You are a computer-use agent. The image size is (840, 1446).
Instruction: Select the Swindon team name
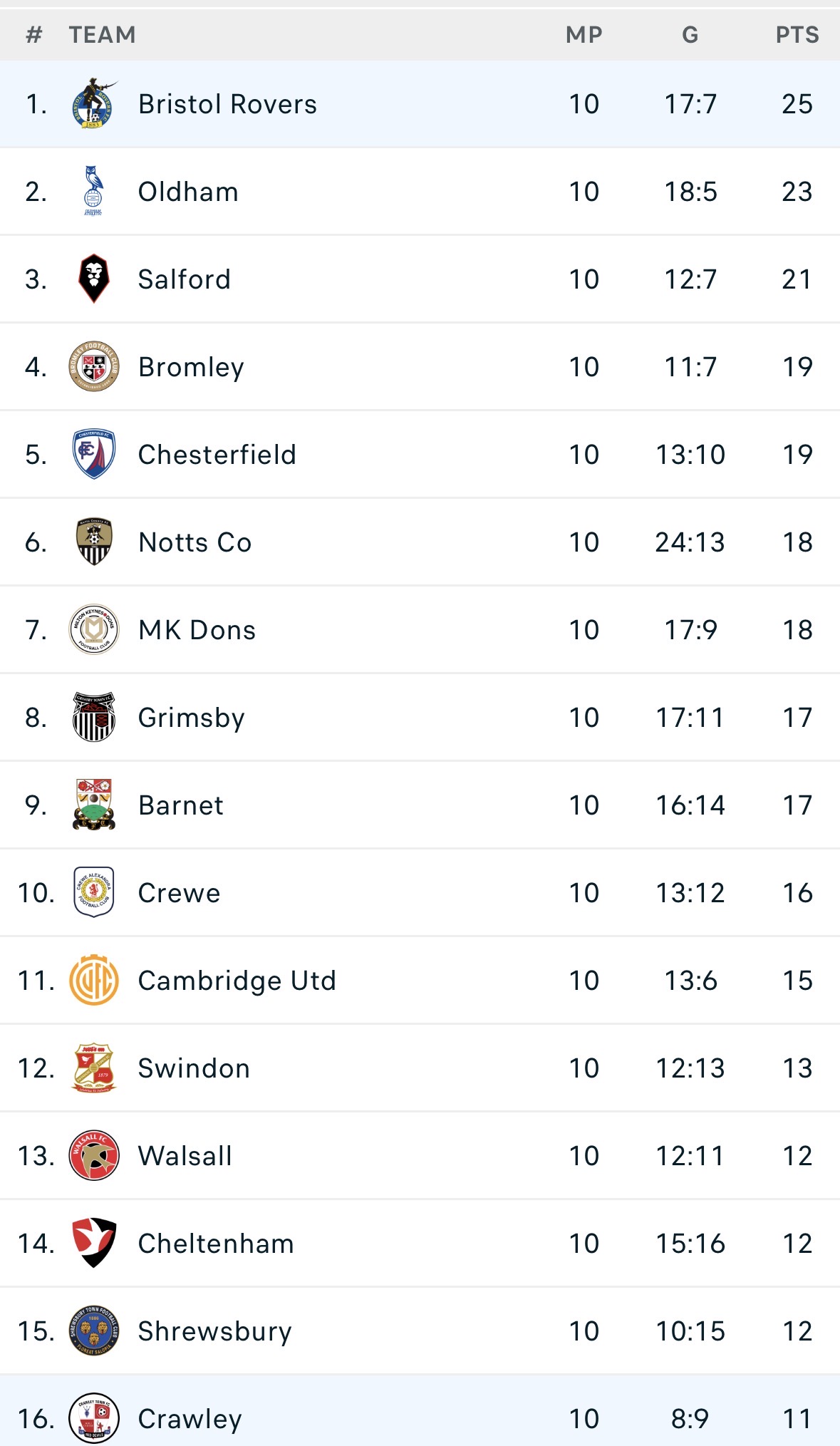(194, 1068)
